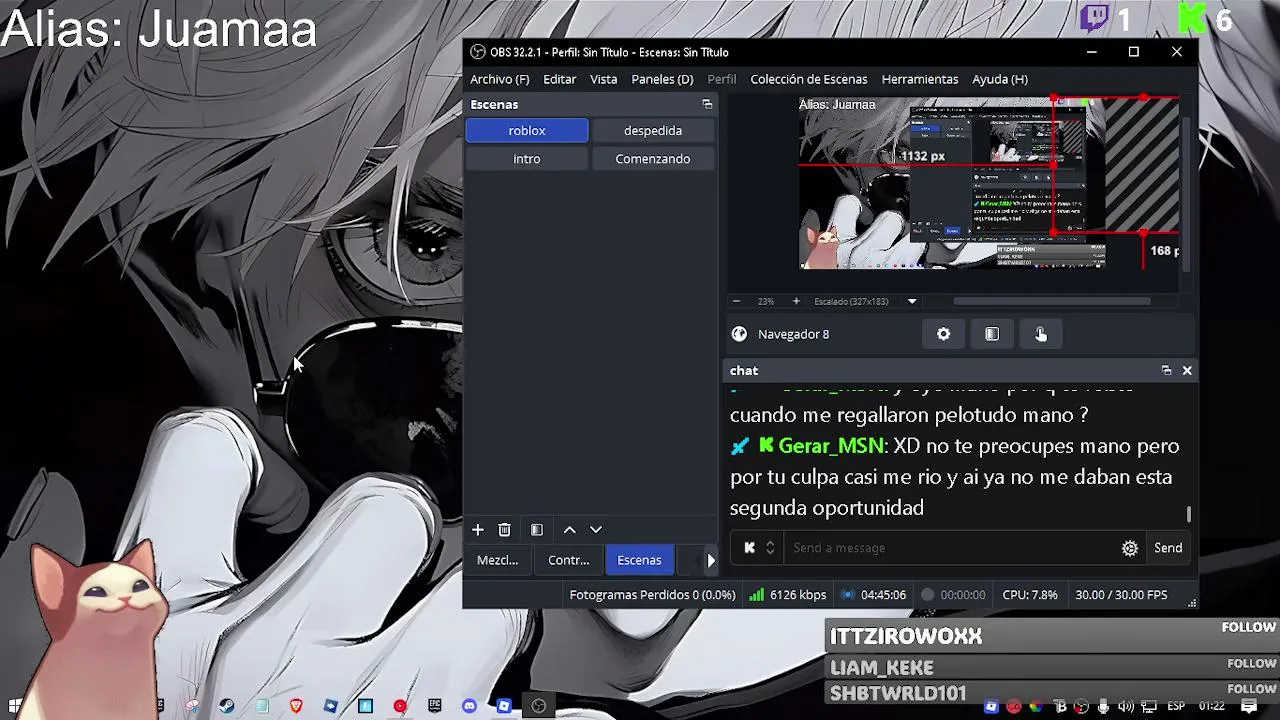Open the Ayuda menu
Viewport: 1280px width, 720px height.
(x=1000, y=79)
